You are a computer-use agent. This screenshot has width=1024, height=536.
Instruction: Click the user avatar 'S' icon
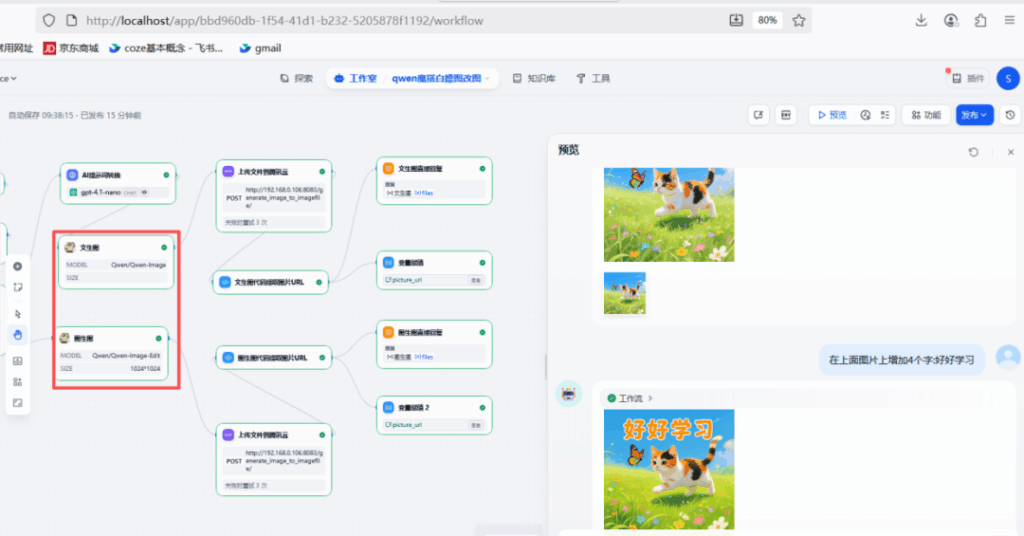[1008, 77]
